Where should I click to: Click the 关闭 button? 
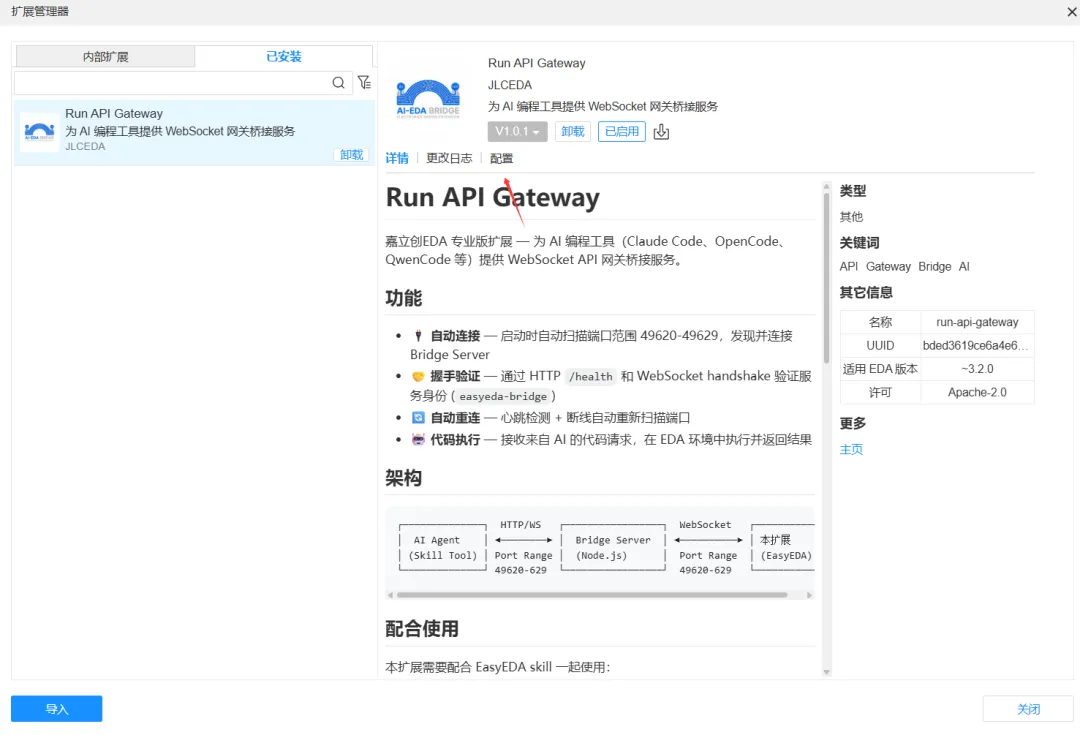1028,709
